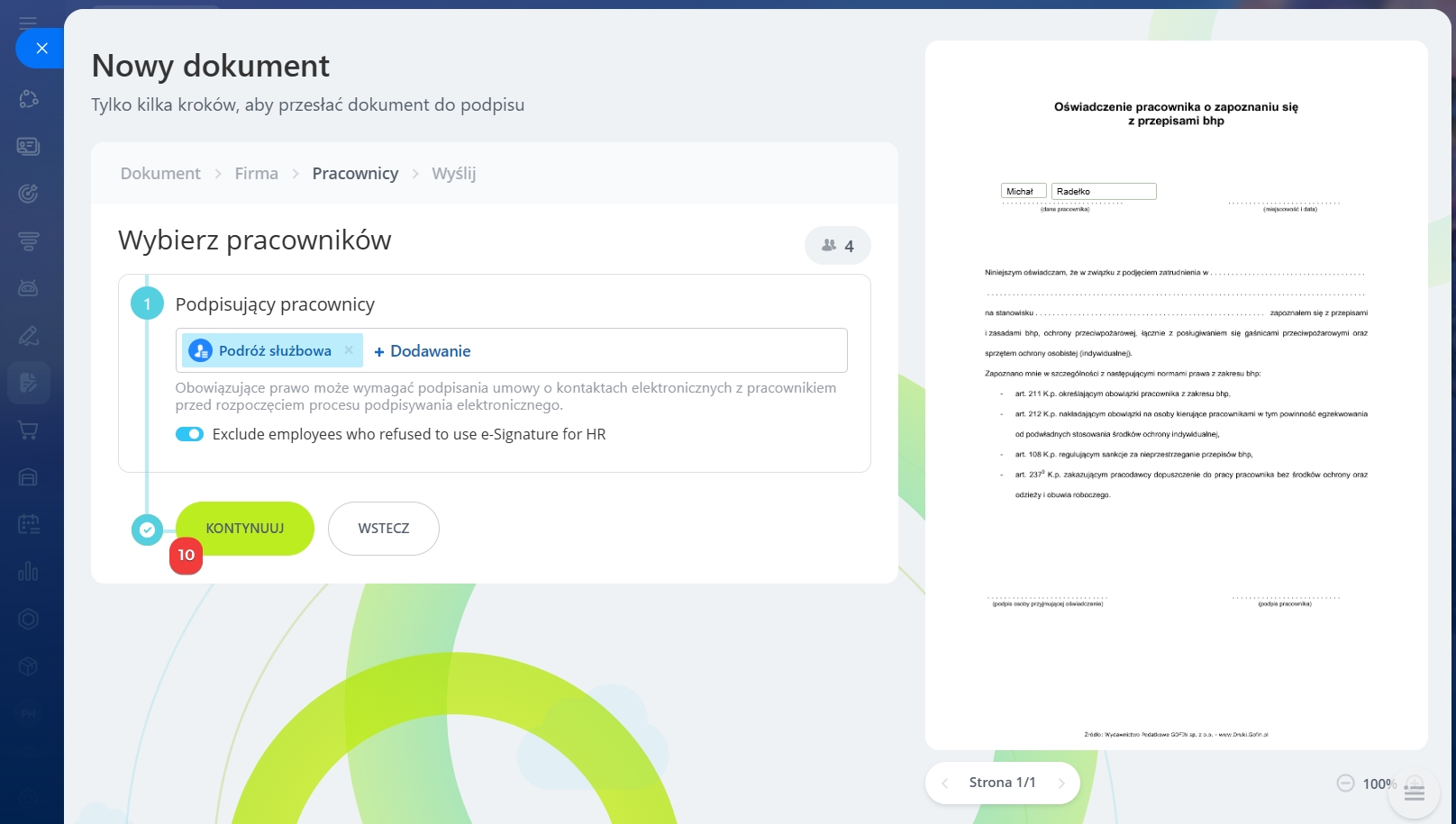Click the employee count badge showing 4
Screen dimensions: 1456x824
pyautogui.click(x=838, y=245)
